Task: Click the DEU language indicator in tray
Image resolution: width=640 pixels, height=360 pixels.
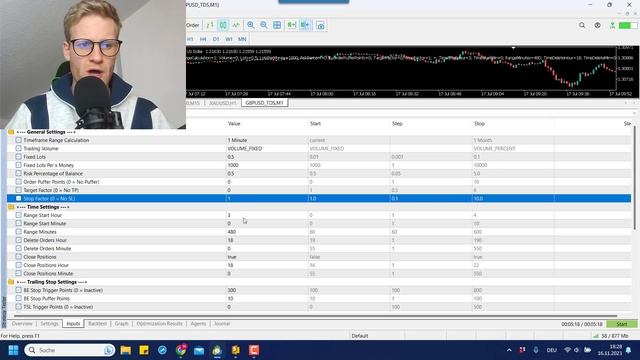Action: coord(551,350)
